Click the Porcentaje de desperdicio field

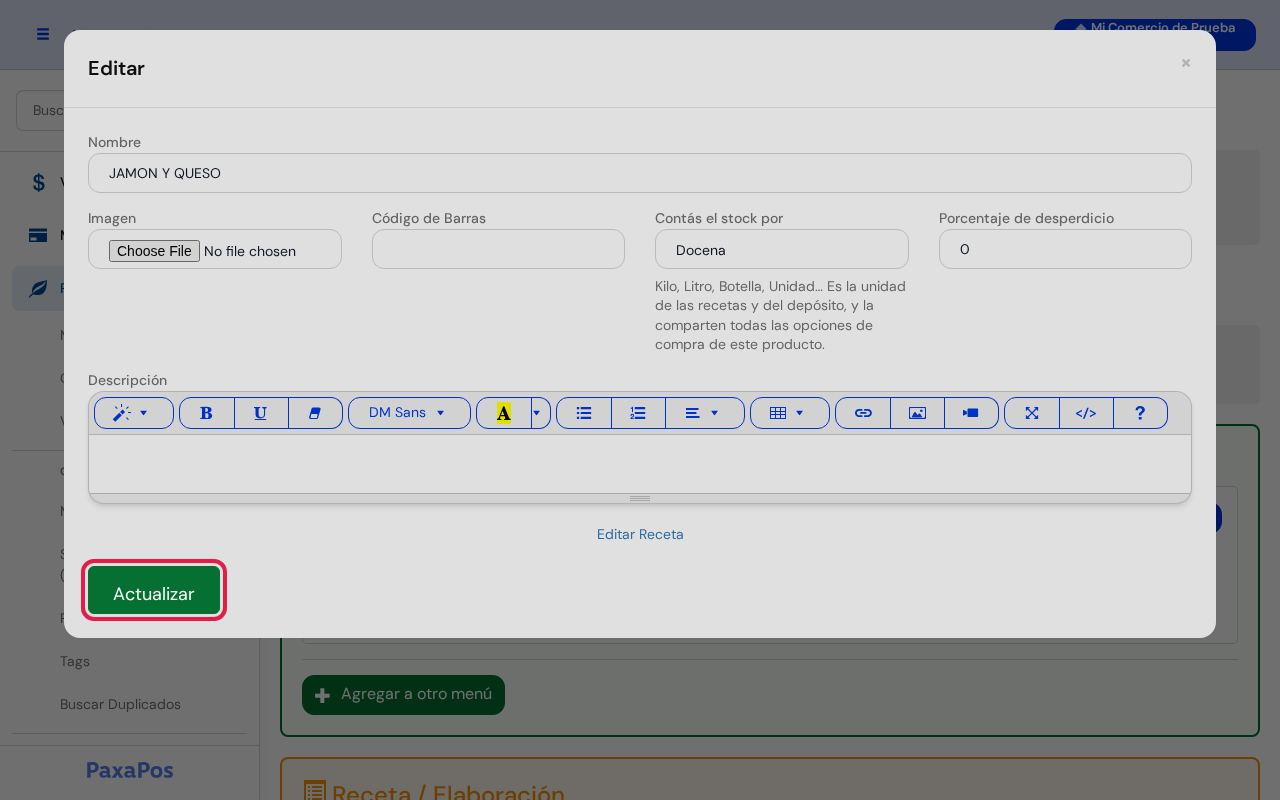click(x=1065, y=249)
